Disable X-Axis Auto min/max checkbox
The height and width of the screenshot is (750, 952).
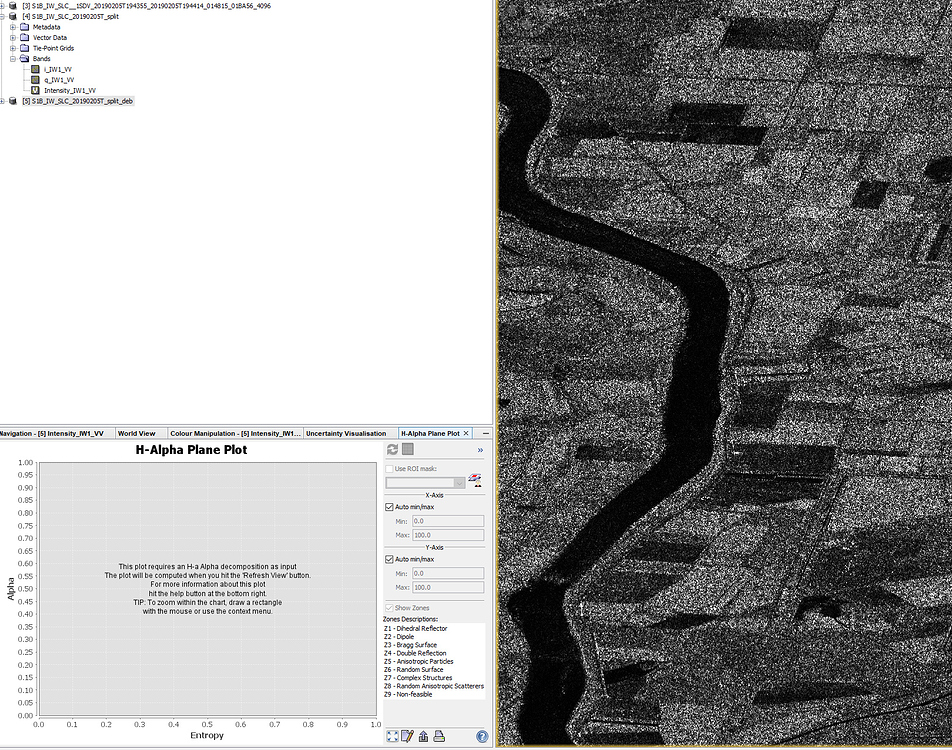tap(390, 507)
